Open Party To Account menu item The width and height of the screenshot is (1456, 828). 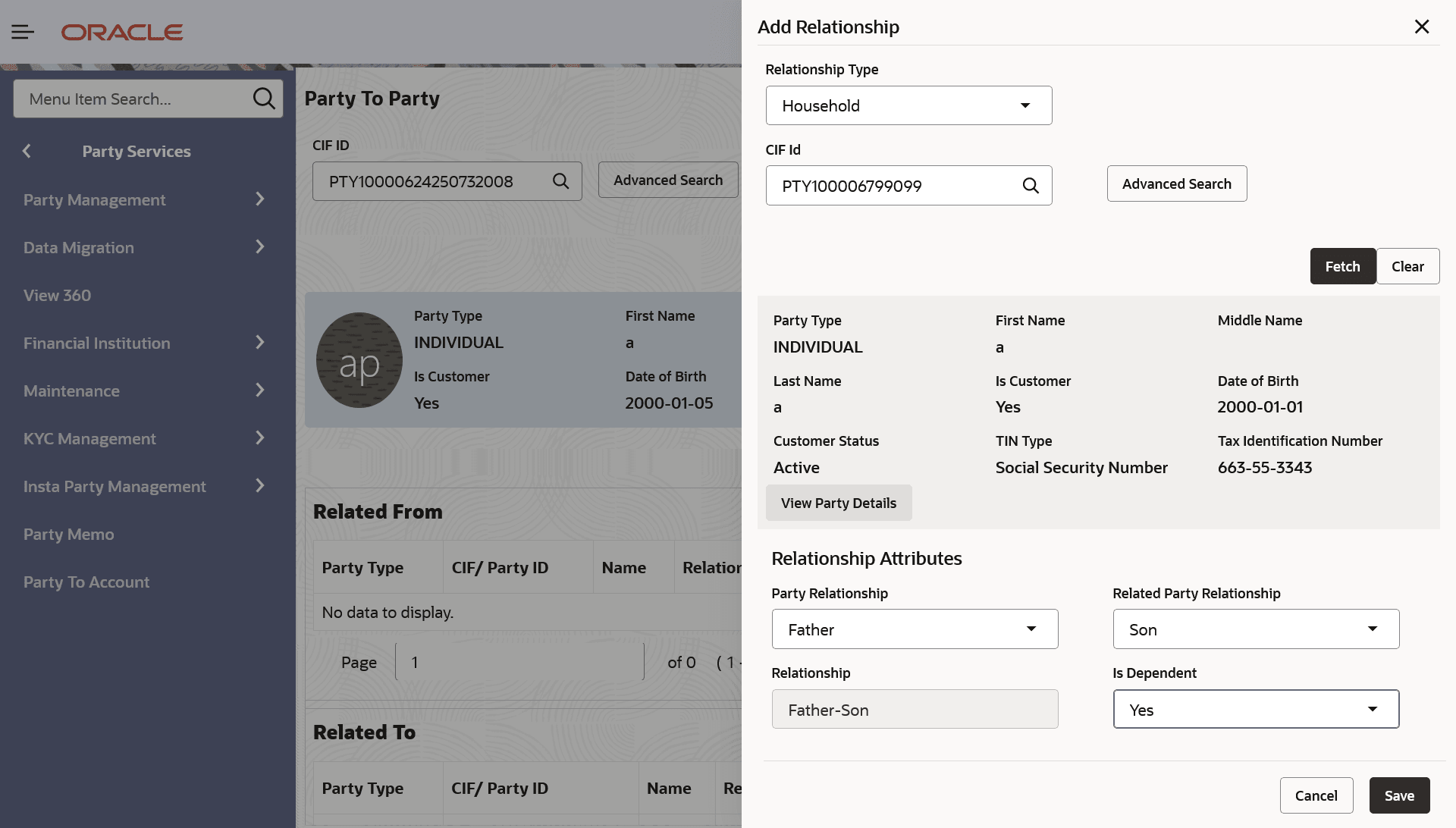[x=86, y=582]
